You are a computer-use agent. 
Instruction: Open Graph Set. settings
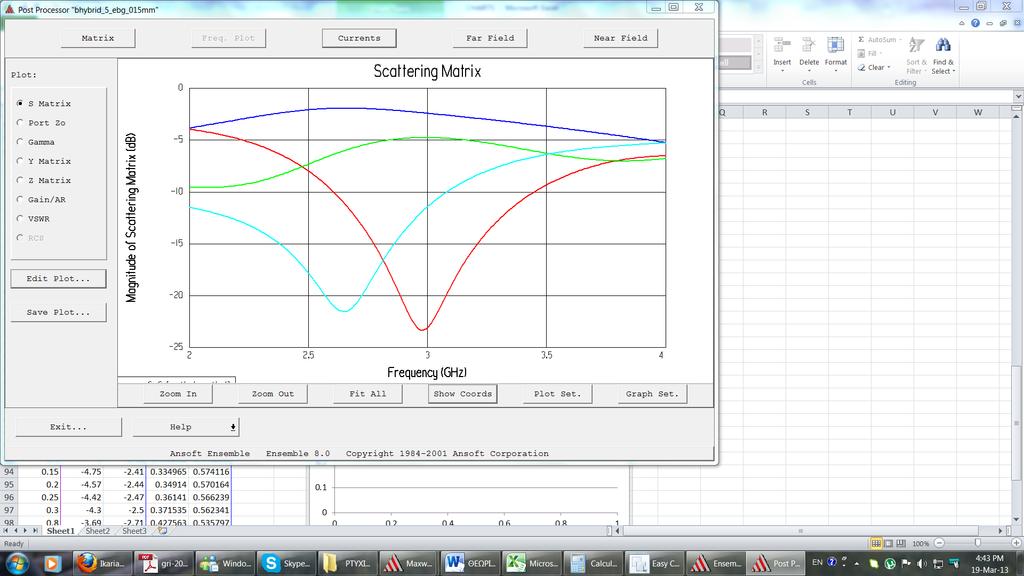pyautogui.click(x=652, y=394)
